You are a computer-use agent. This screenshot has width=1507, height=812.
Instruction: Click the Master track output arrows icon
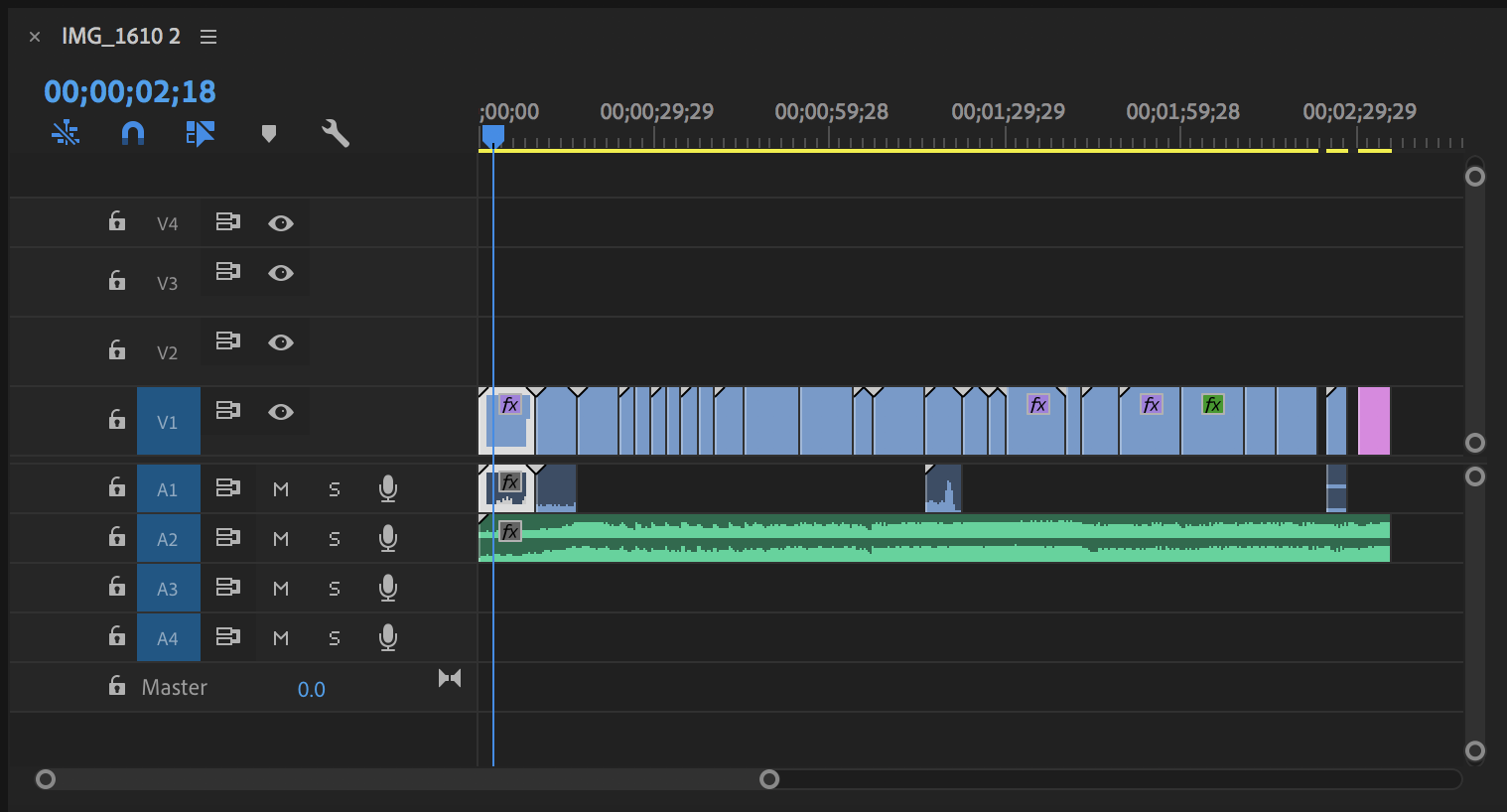click(x=450, y=678)
